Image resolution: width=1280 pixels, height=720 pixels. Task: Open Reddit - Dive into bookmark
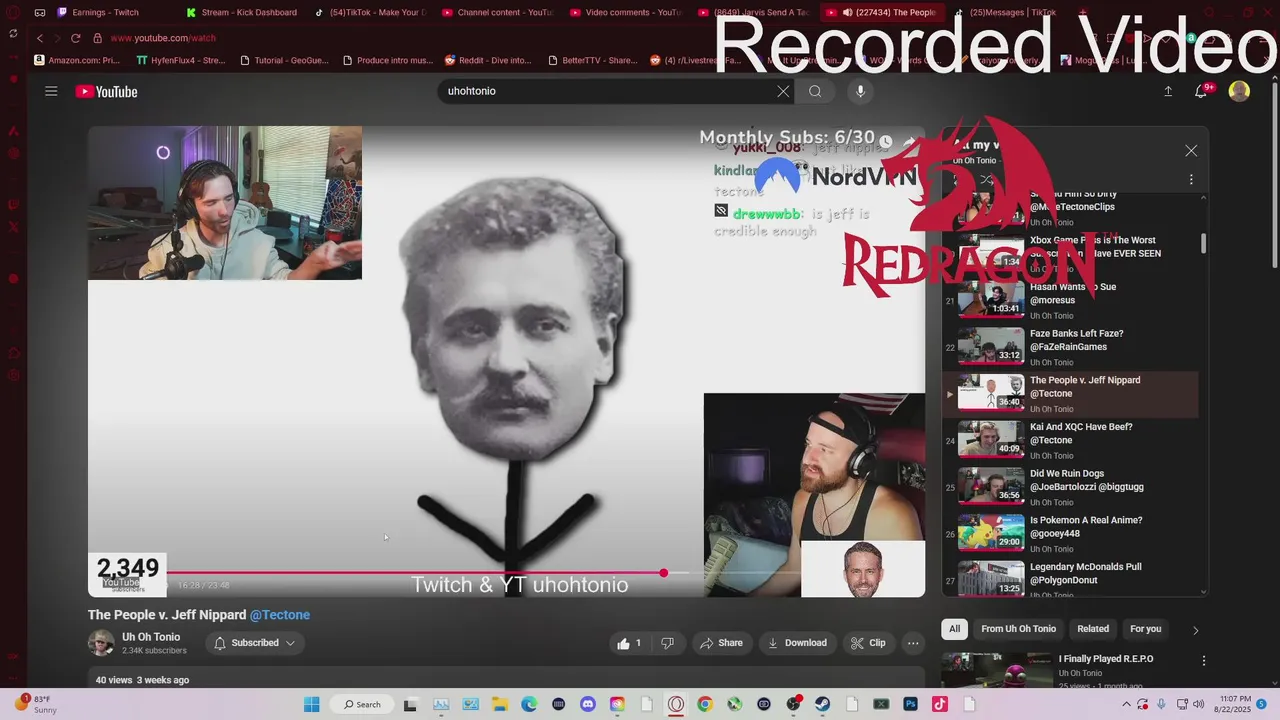click(x=489, y=60)
